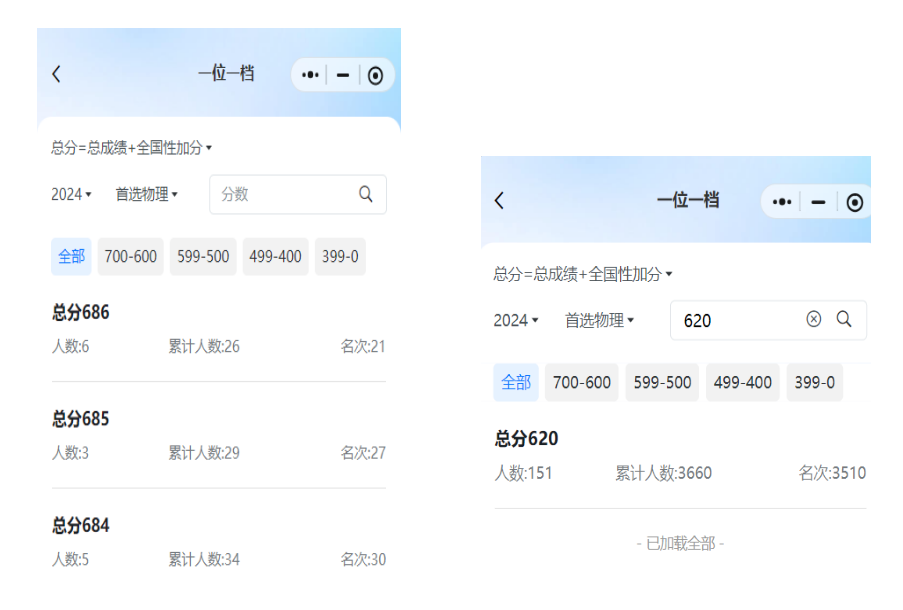
Task: Switch to the 599-500 tab in the right panel
Action: 662,383
